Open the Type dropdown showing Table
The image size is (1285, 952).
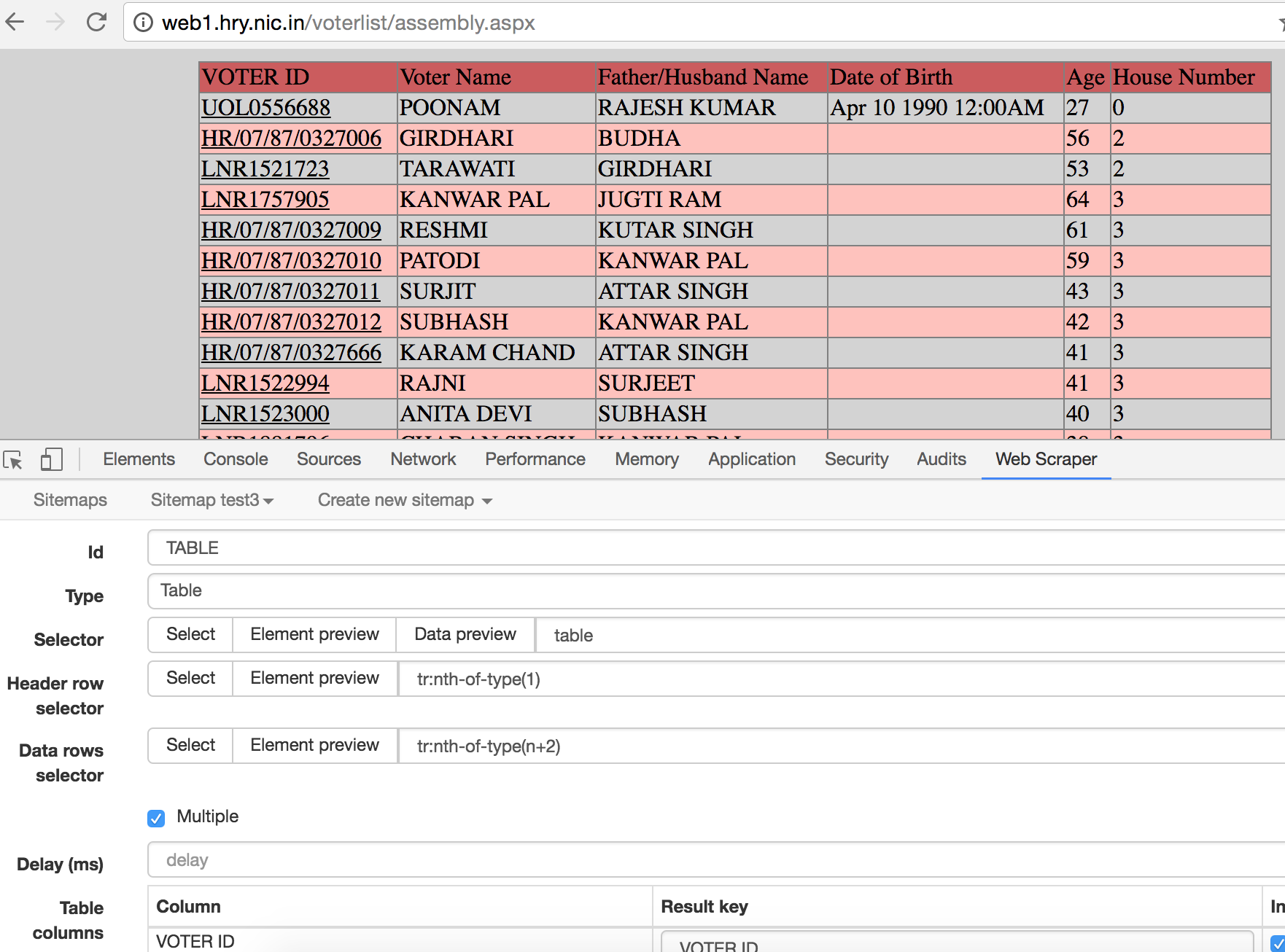coord(715,590)
